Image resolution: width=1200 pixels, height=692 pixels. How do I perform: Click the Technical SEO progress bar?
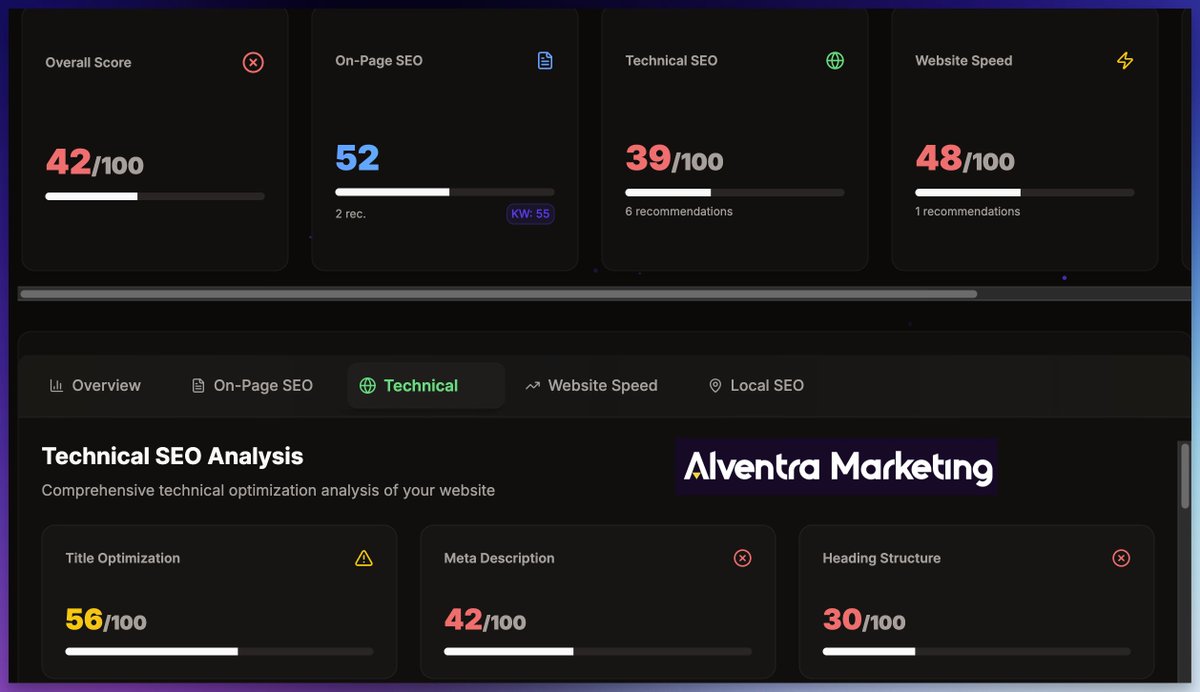click(x=735, y=192)
